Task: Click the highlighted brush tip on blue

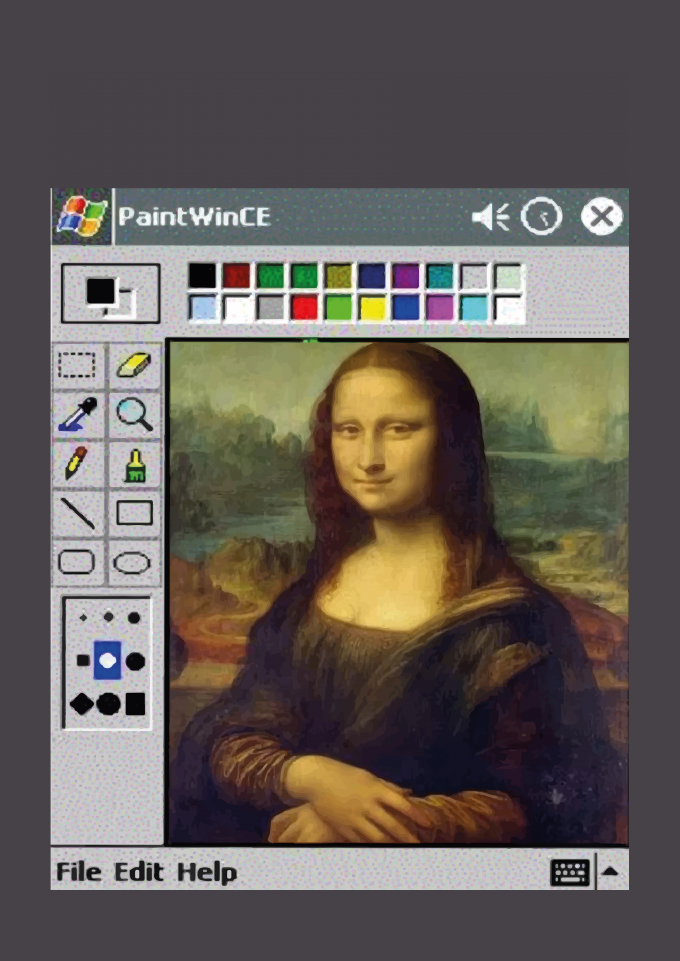Action: [107, 660]
